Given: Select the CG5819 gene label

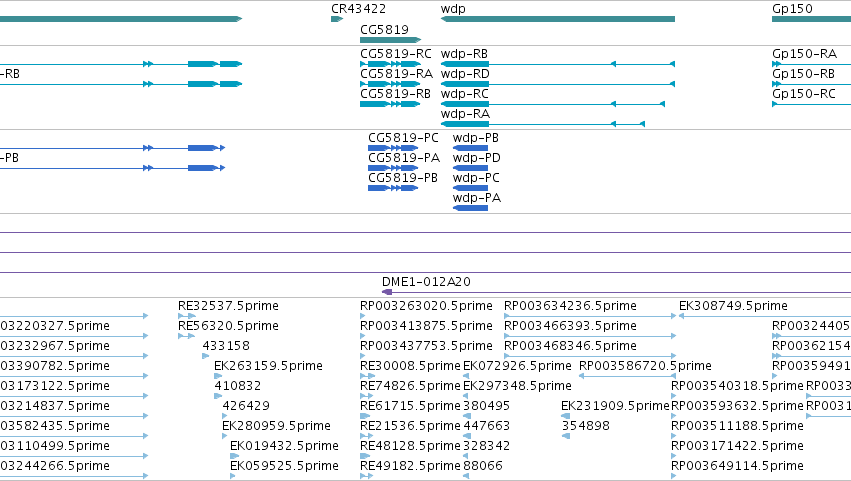Looking at the screenshot, I should 384,30.
